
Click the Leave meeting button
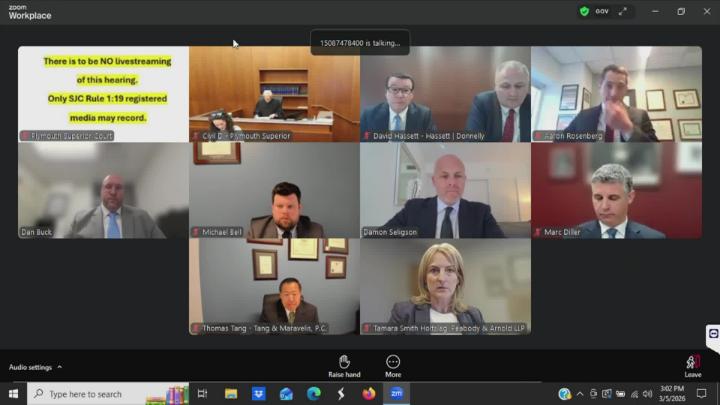pos(692,364)
